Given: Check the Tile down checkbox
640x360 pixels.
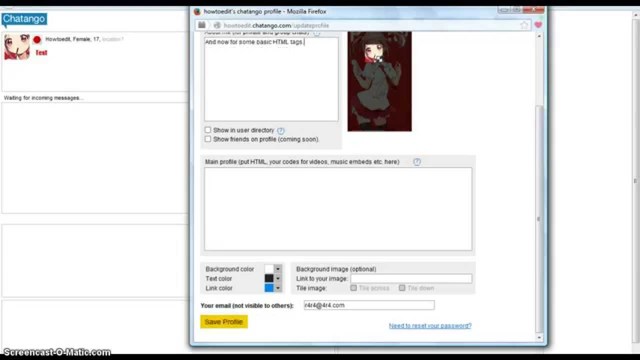Looking at the screenshot, I should point(402,288).
